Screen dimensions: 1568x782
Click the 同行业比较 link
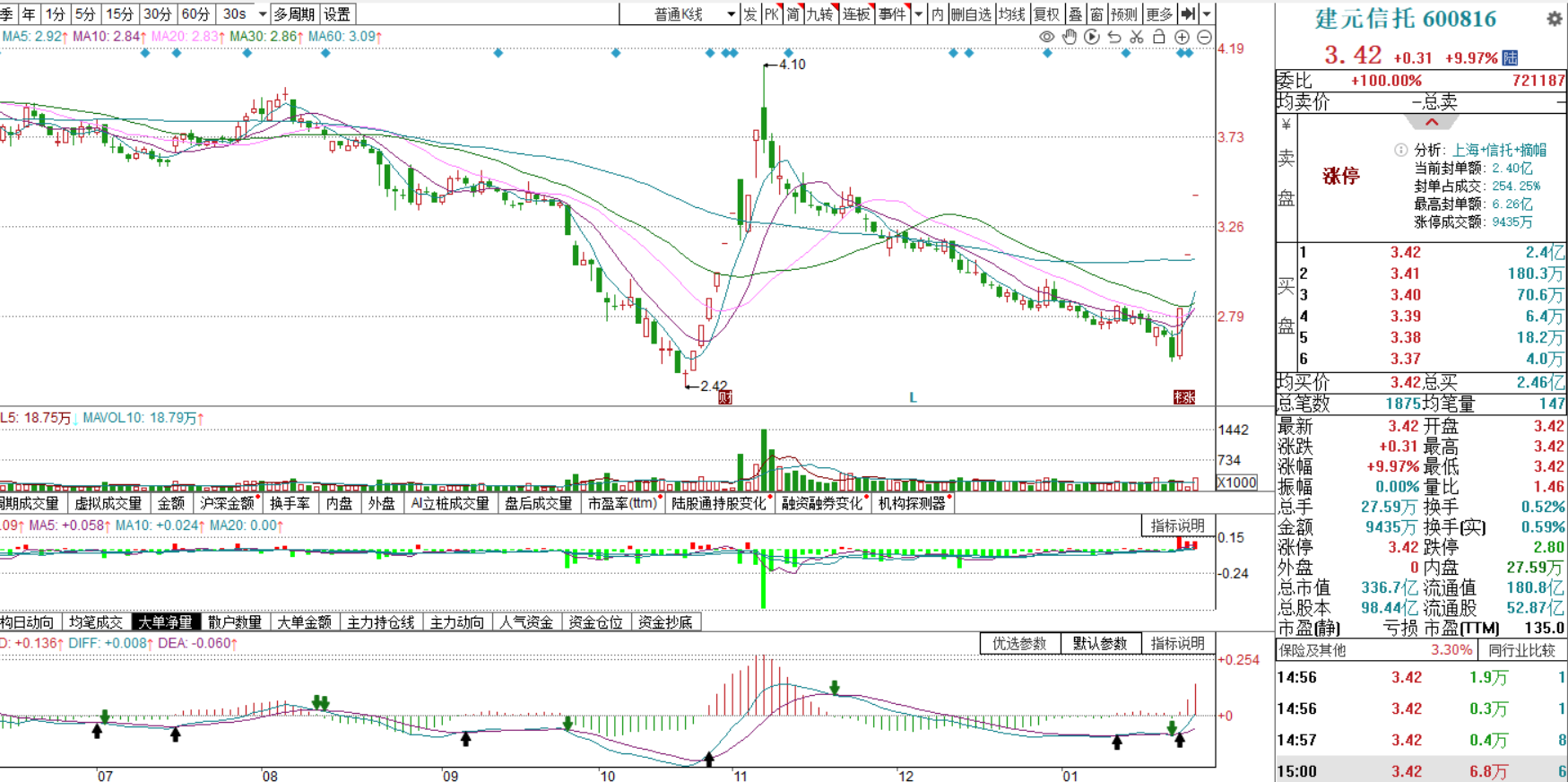tap(1520, 650)
